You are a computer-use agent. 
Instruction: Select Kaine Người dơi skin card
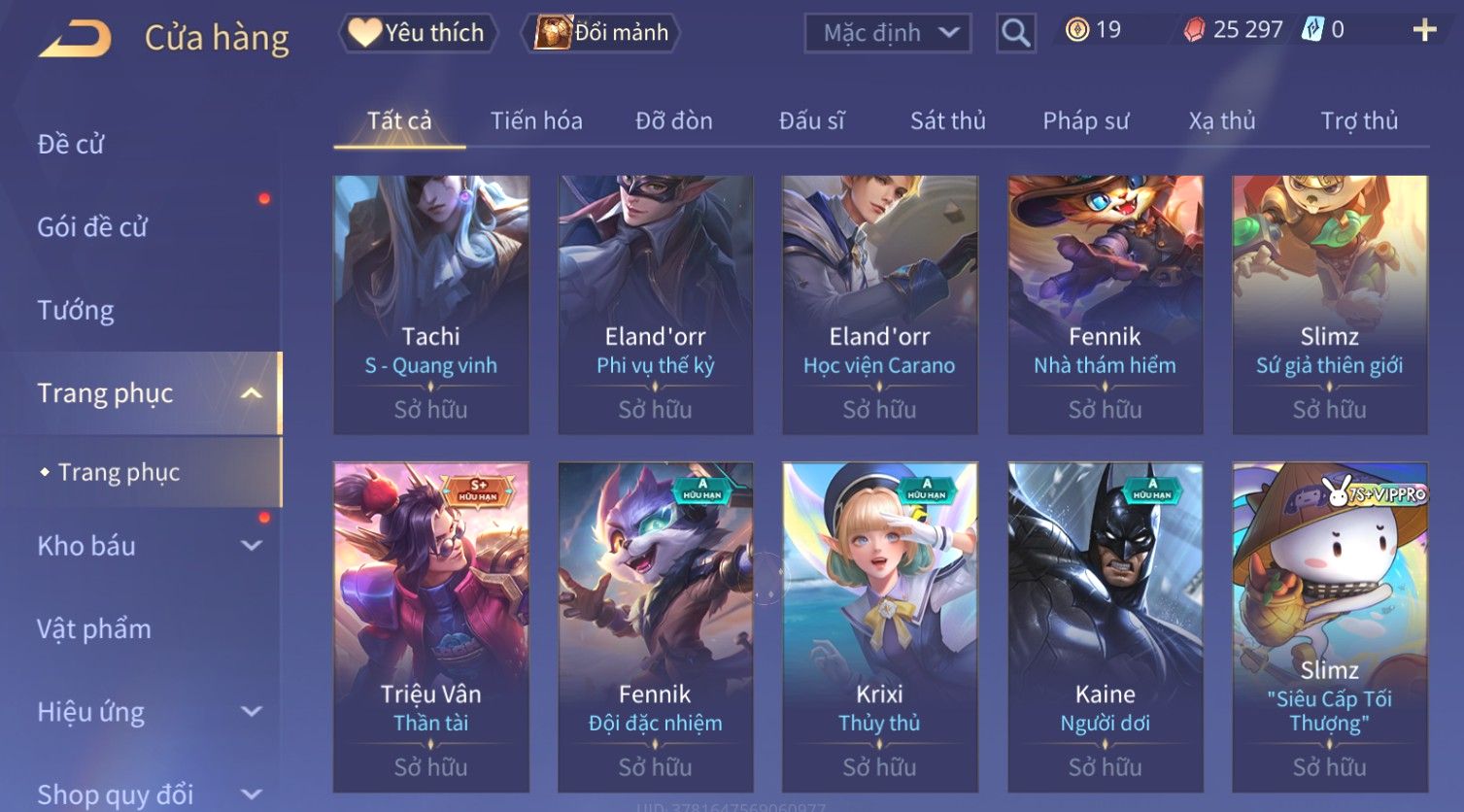pyautogui.click(x=1106, y=627)
